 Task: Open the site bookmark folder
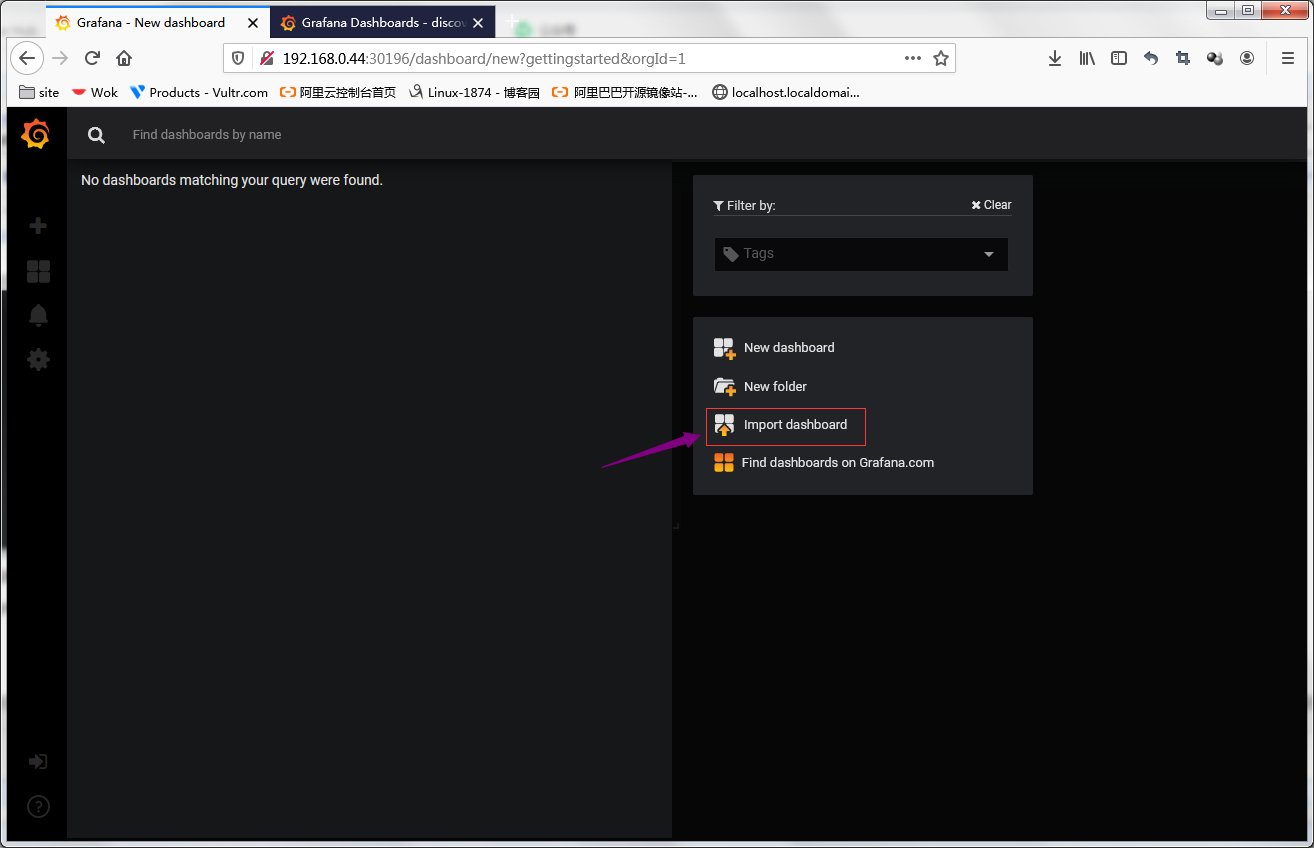point(40,92)
